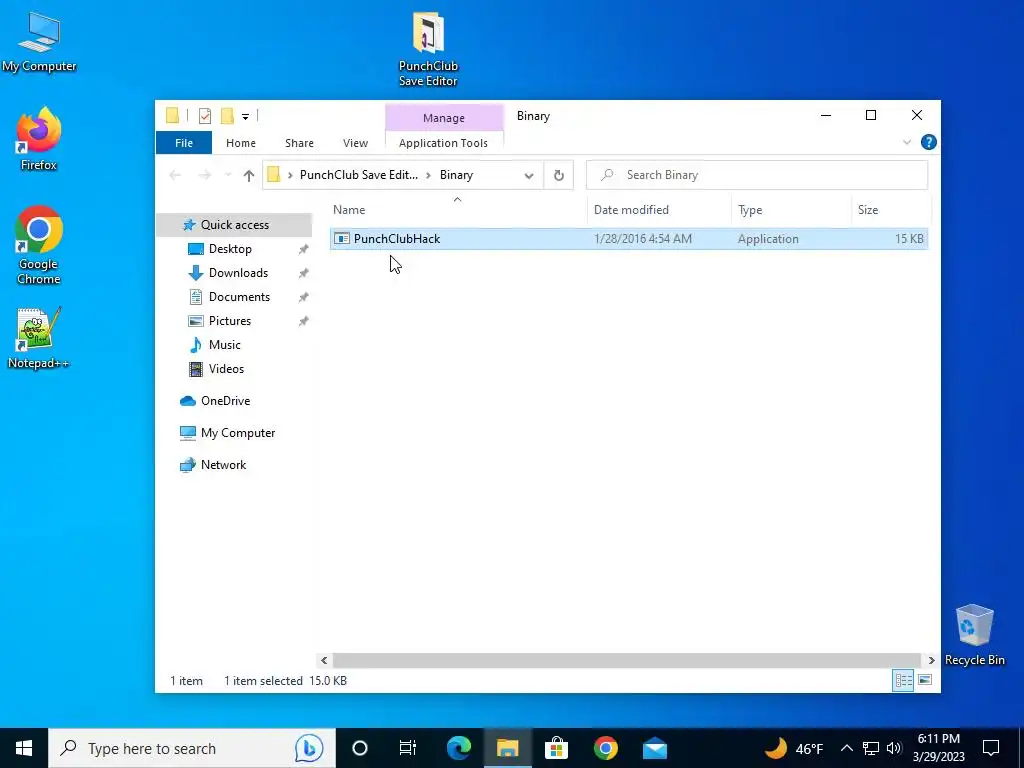Viewport: 1024px width, 768px height.
Task: Click the Binary breadcrumb segment
Action: pos(456,175)
